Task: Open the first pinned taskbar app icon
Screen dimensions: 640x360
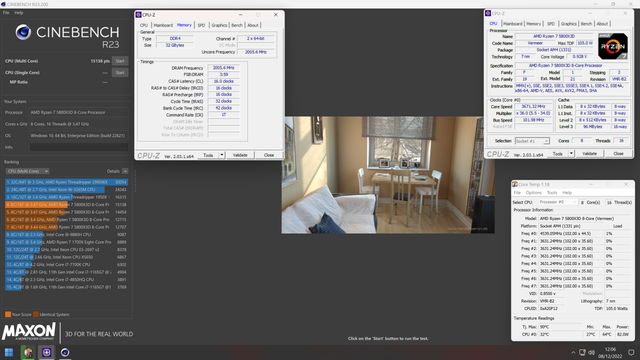Action: click(x=28, y=352)
